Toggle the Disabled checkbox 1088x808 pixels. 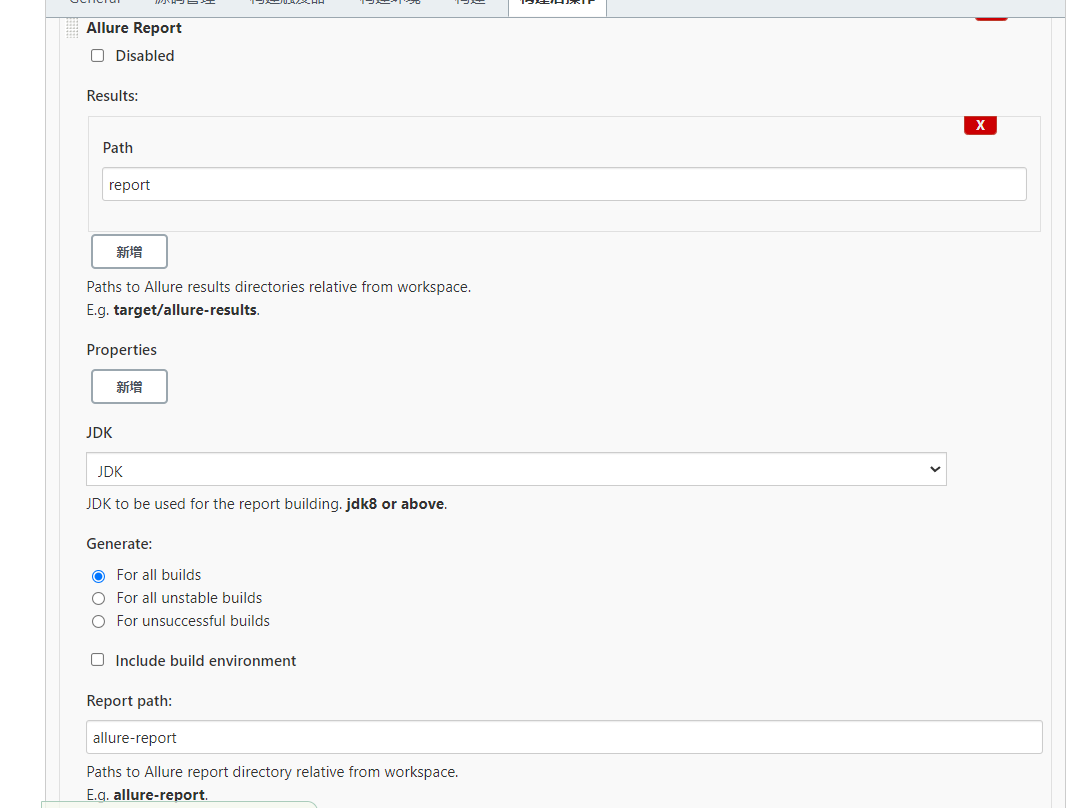(x=98, y=56)
